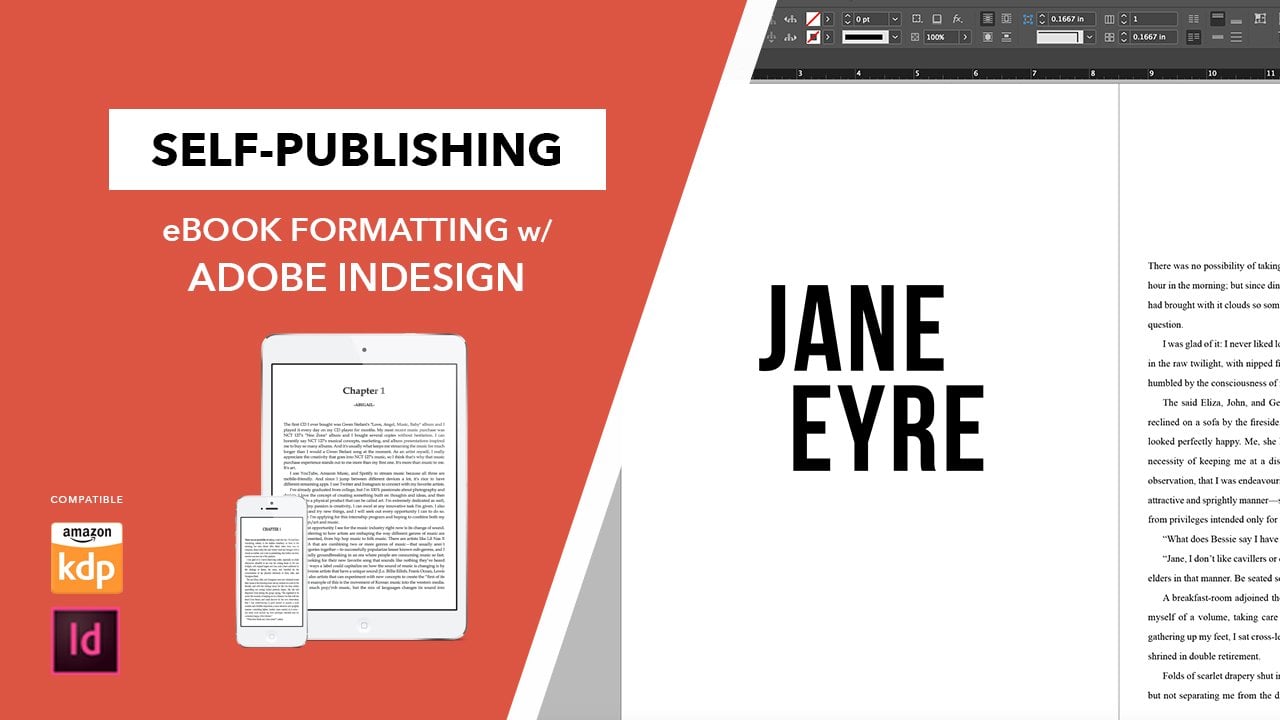Click the corner options icon beside 0.1667 in
Screen dimensions: 1280x720
[1028, 19]
